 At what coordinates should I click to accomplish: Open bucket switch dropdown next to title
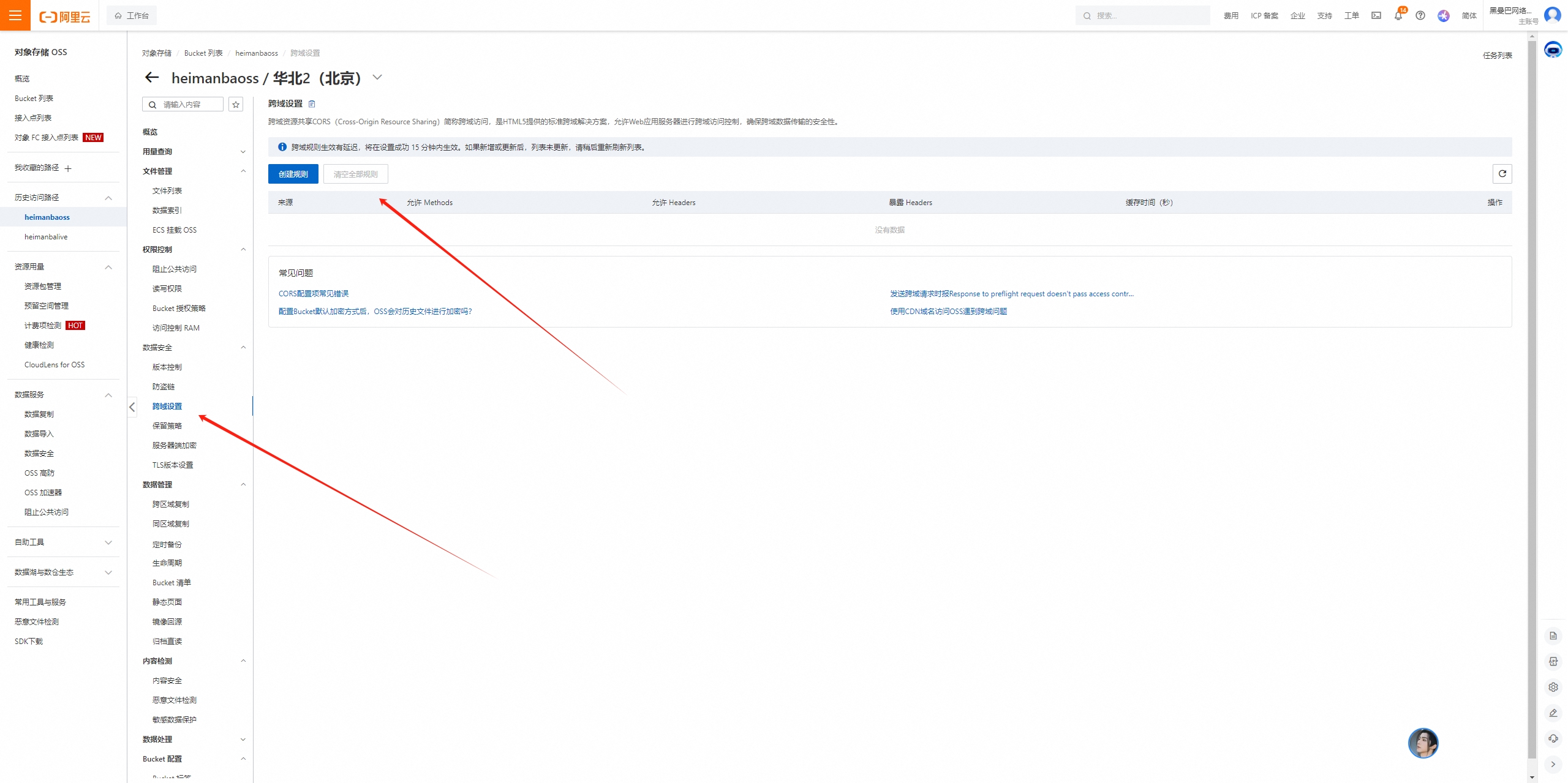[377, 78]
